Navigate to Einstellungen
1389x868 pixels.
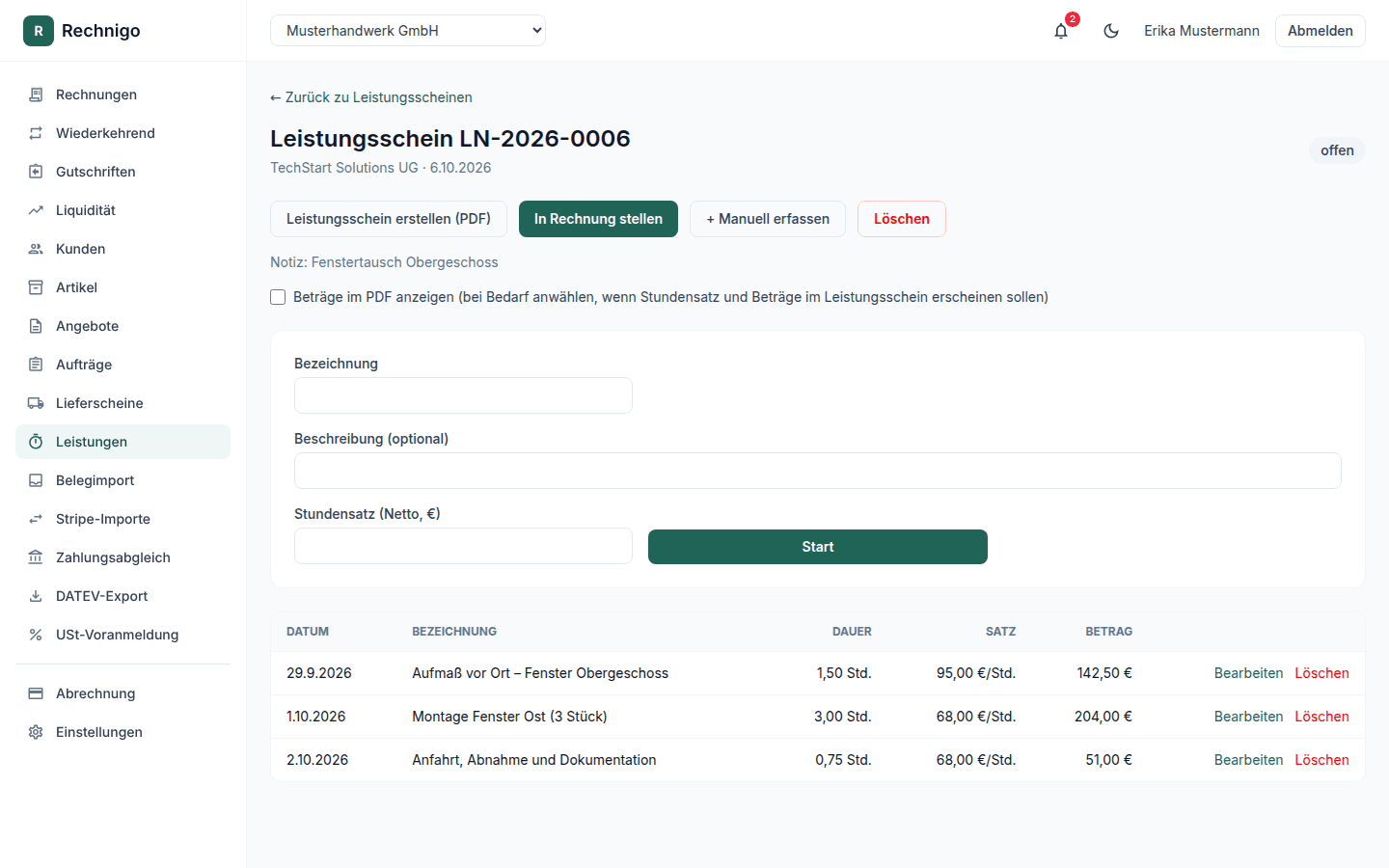tap(123, 732)
